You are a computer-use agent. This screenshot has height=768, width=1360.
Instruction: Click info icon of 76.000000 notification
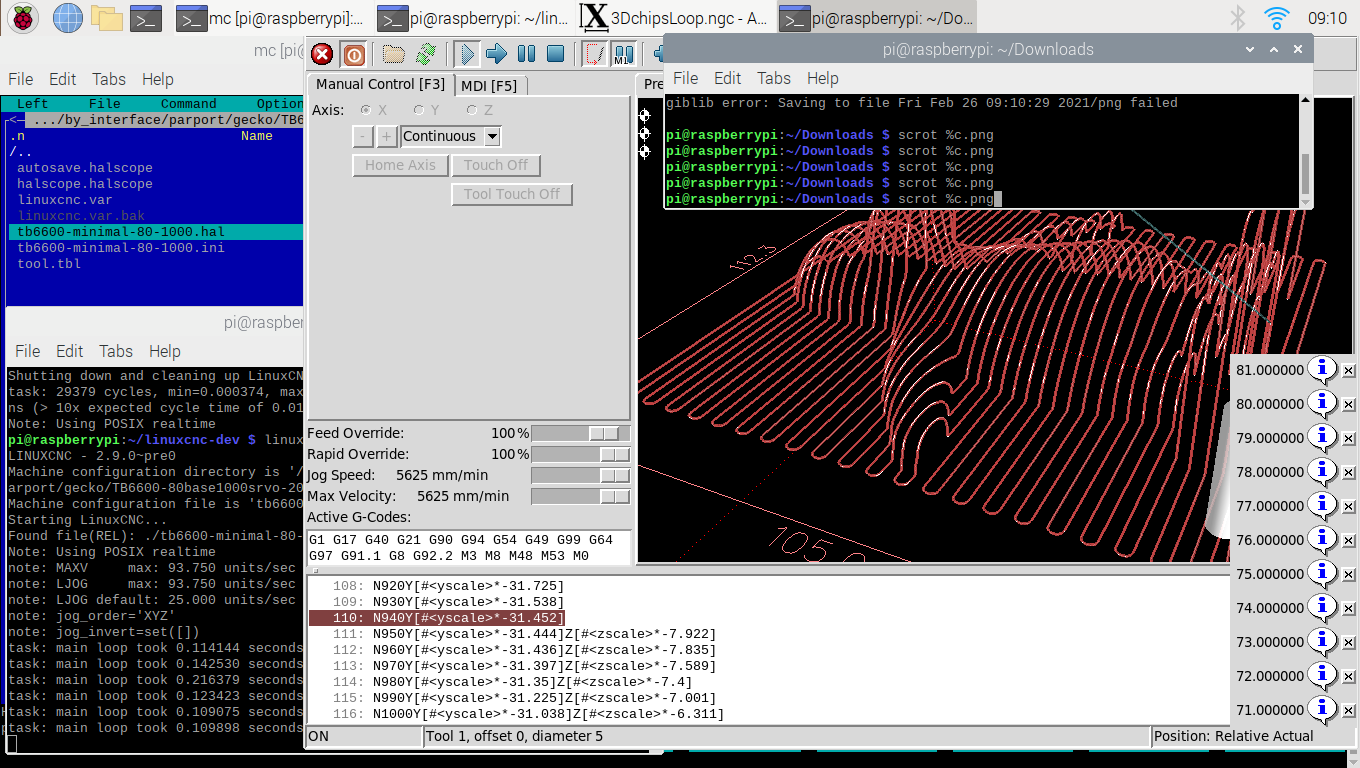coord(1322,540)
